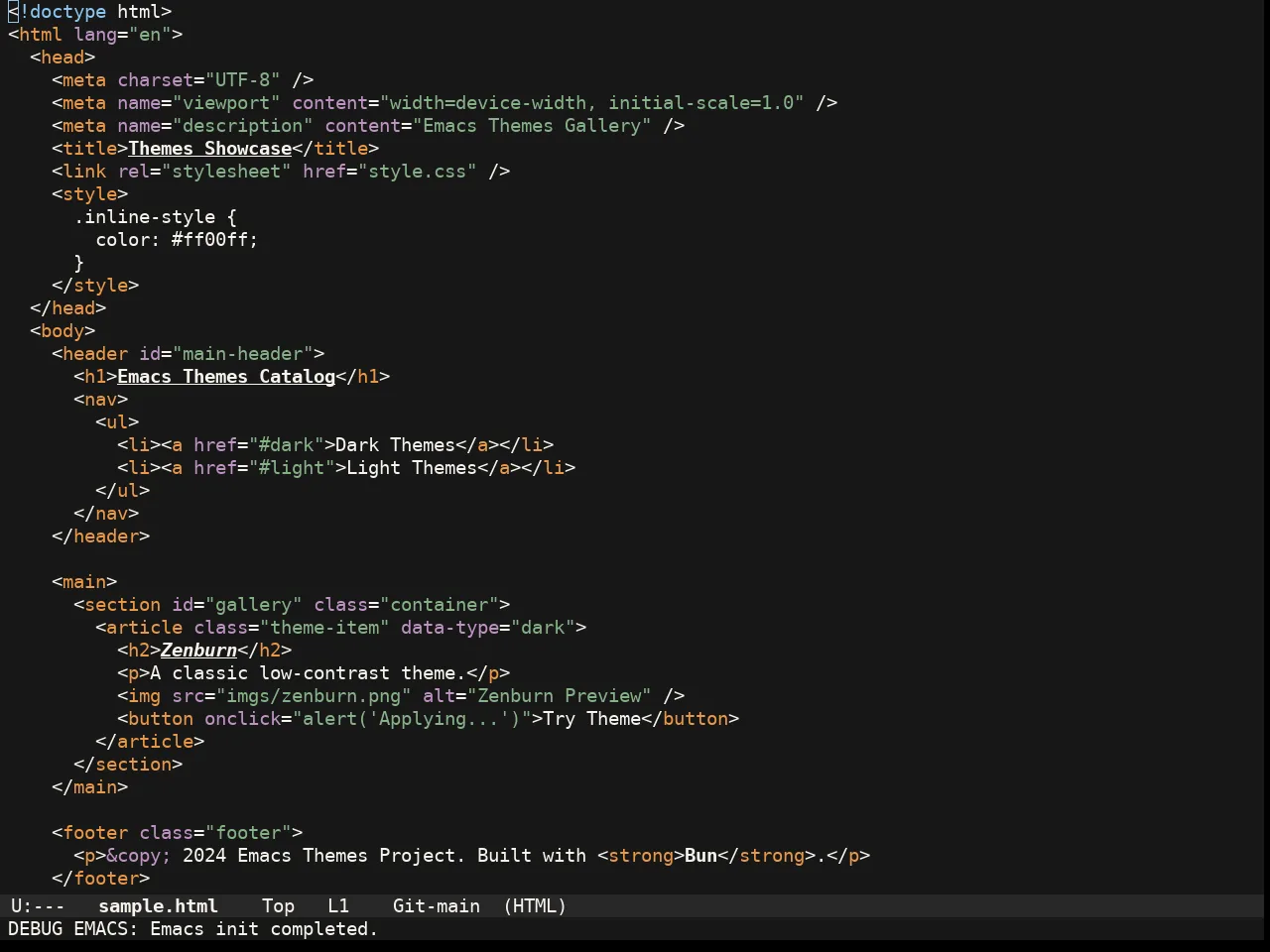This screenshot has width=1270, height=952.
Task: Click 'Light Themes' link text
Action: pyautogui.click(x=413, y=468)
